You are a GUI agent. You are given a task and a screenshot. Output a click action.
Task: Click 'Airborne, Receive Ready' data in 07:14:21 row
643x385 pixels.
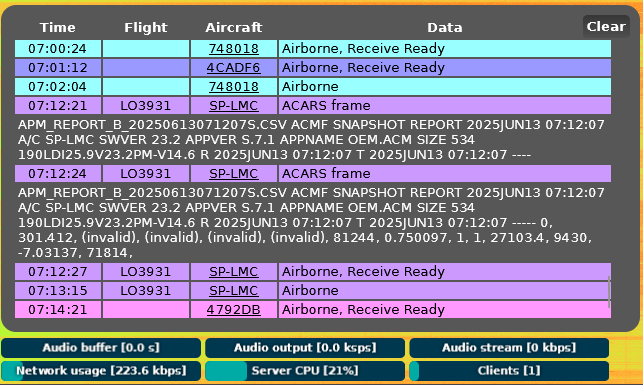445,310
